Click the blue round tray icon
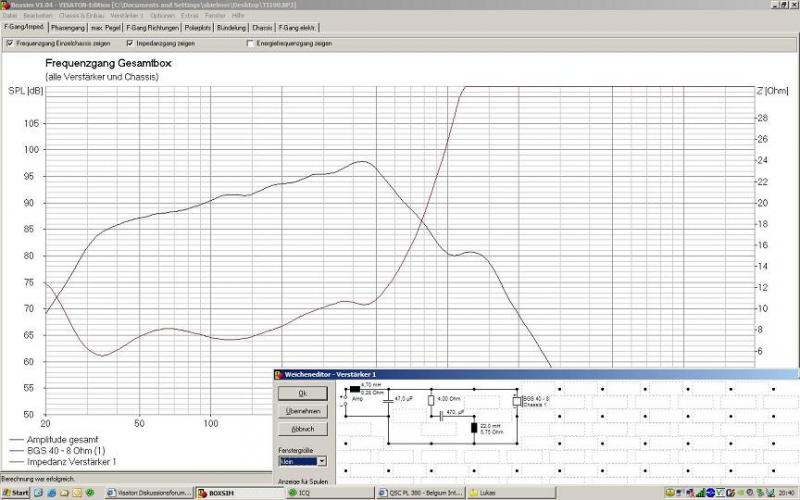 click(x=711, y=492)
